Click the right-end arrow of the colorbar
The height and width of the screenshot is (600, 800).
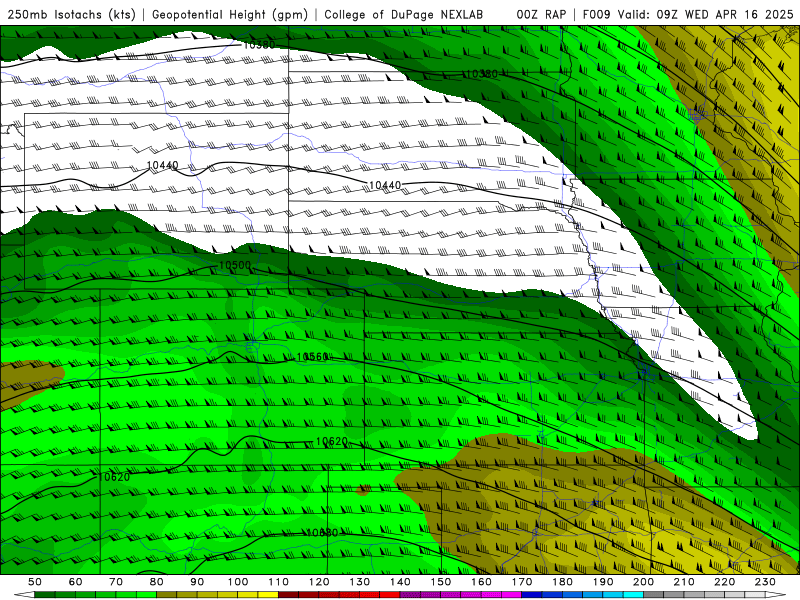pos(776,594)
